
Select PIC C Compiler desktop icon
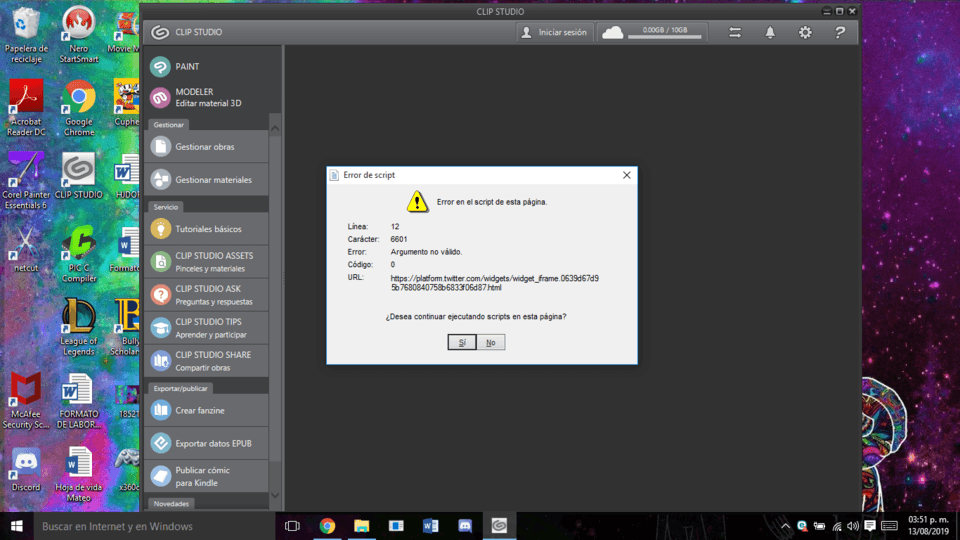coord(78,254)
